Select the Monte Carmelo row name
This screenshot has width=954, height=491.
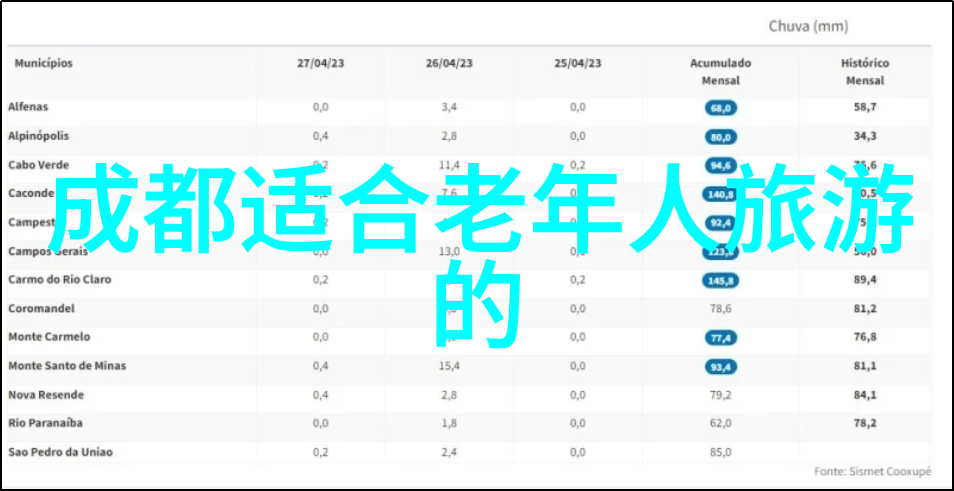49,337
